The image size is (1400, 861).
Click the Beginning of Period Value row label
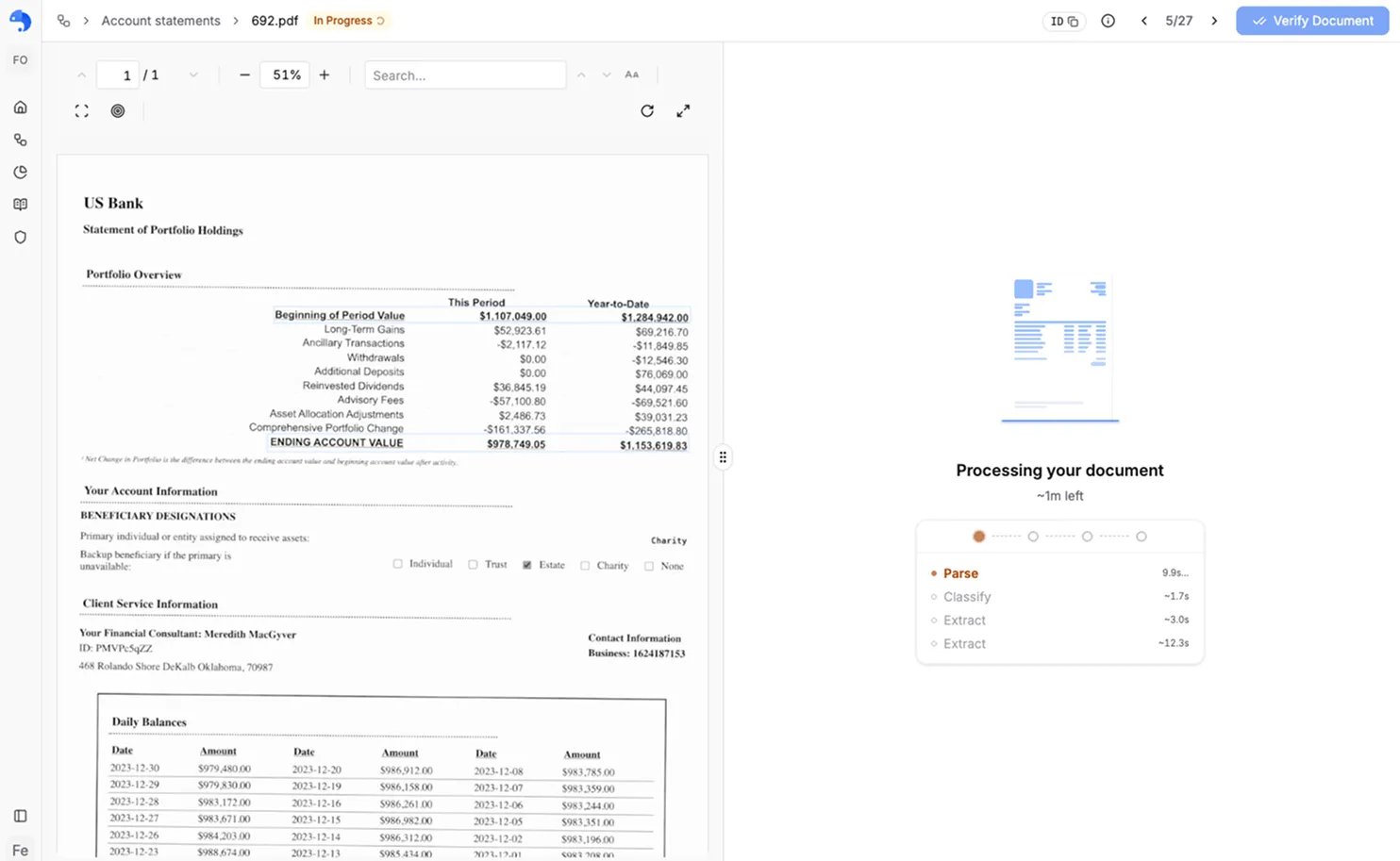(340, 315)
